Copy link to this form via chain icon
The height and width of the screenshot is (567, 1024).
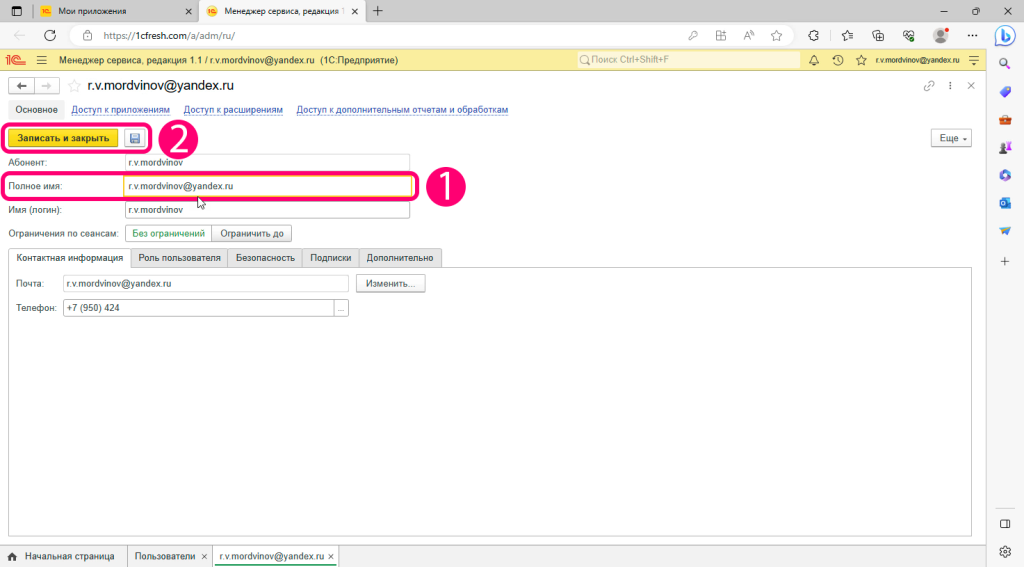click(x=929, y=86)
